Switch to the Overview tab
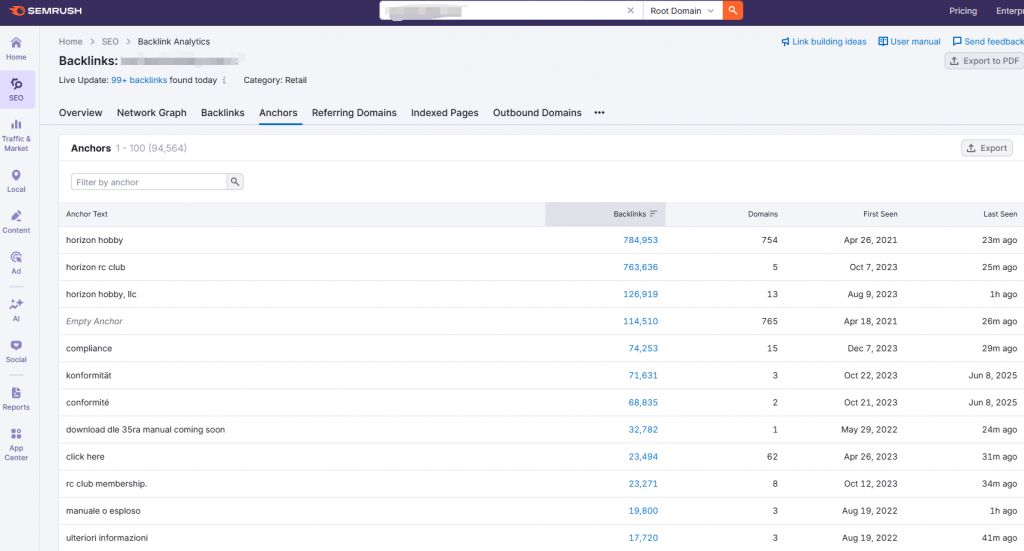 [80, 112]
